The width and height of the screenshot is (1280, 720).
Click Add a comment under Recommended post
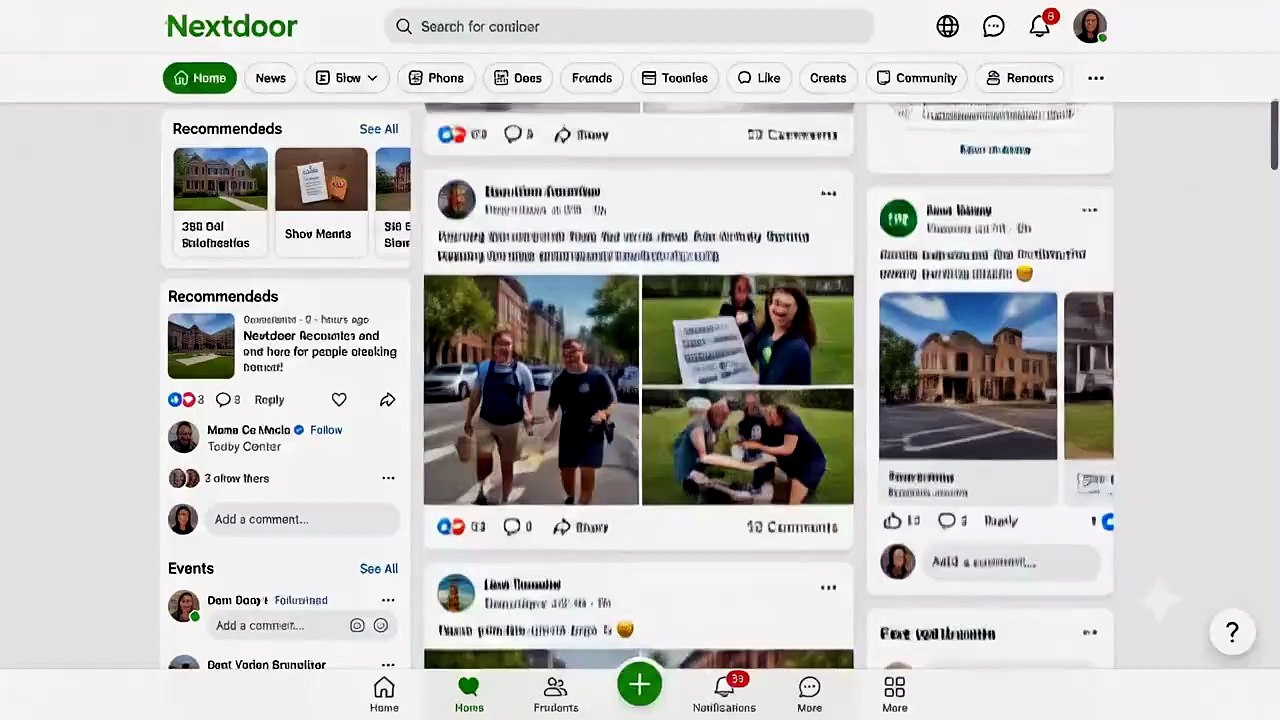[x=303, y=519]
